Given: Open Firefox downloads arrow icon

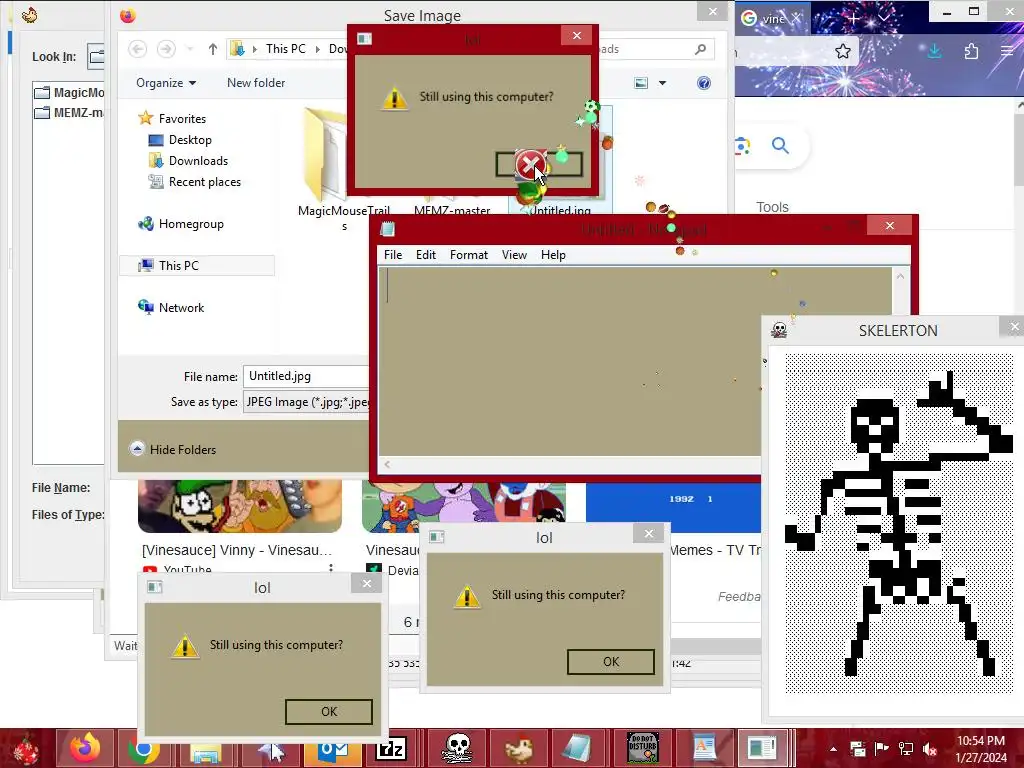Looking at the screenshot, I should click(x=935, y=51).
